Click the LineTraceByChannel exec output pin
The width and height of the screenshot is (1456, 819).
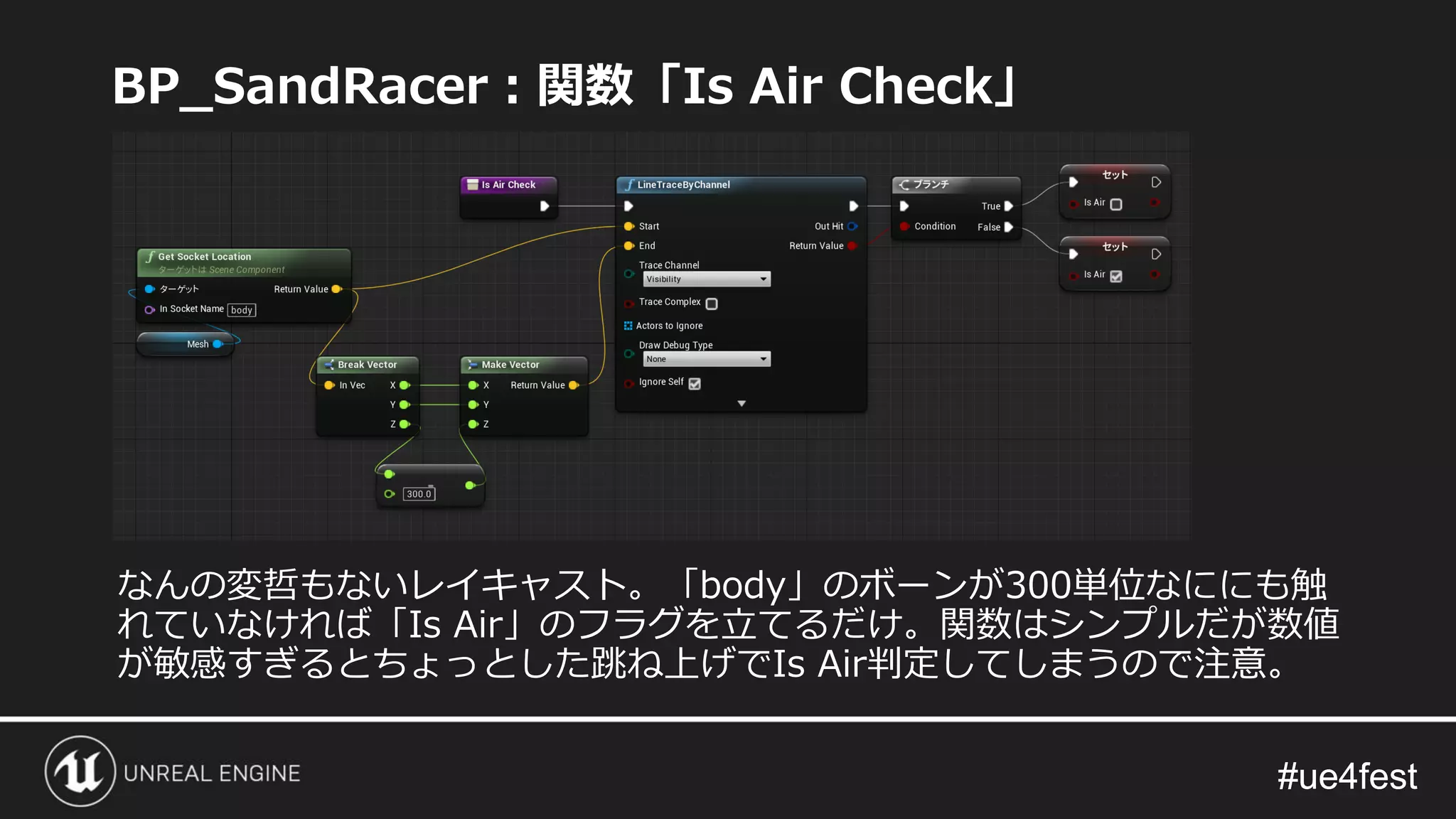coord(854,206)
